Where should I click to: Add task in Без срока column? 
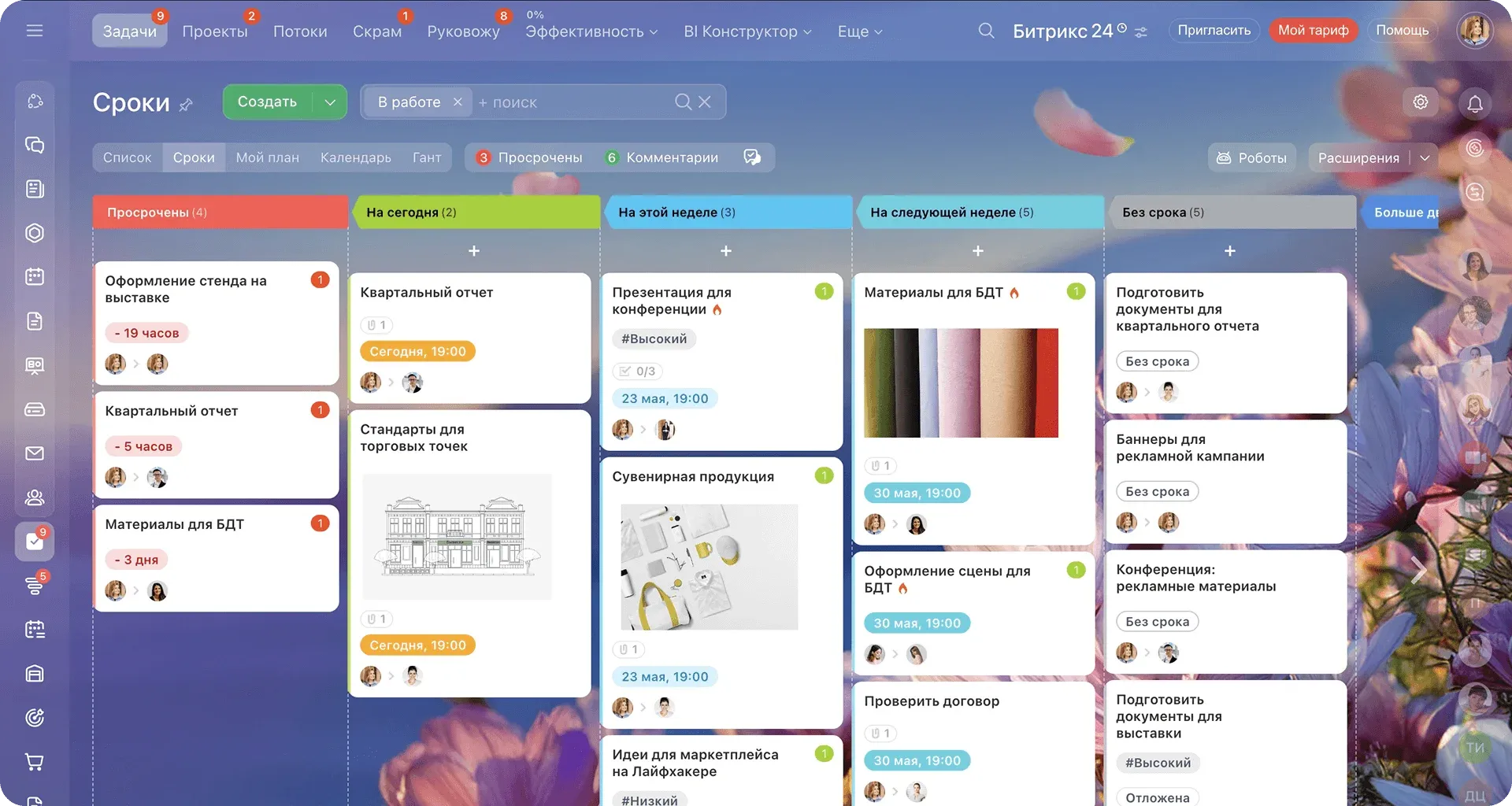point(1230,250)
